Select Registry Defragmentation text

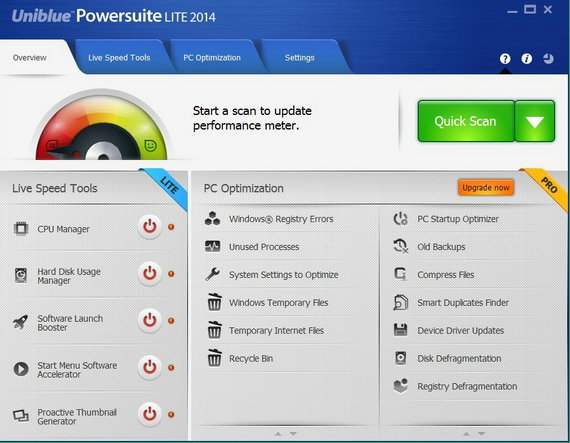[467, 386]
